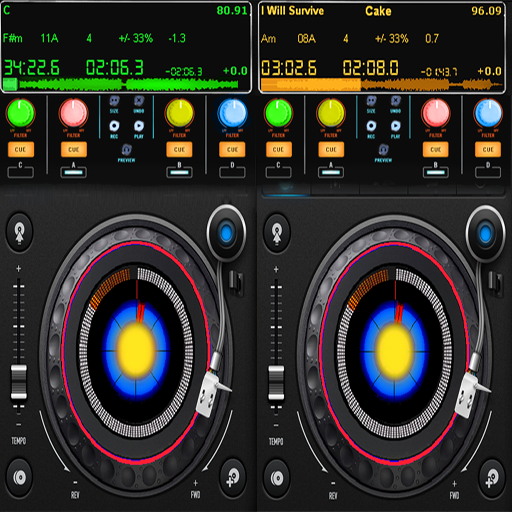The width and height of the screenshot is (512, 512).
Task: Click the pink FILTER knob on left panel
Action: [x=74, y=113]
